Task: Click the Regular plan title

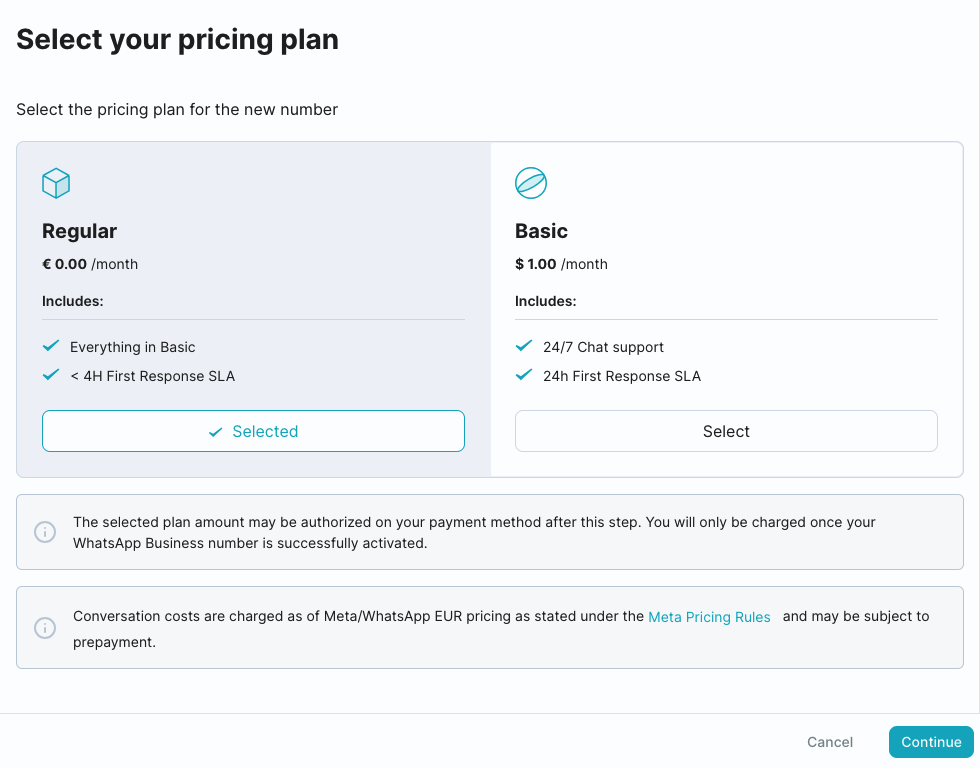Action: pos(79,231)
